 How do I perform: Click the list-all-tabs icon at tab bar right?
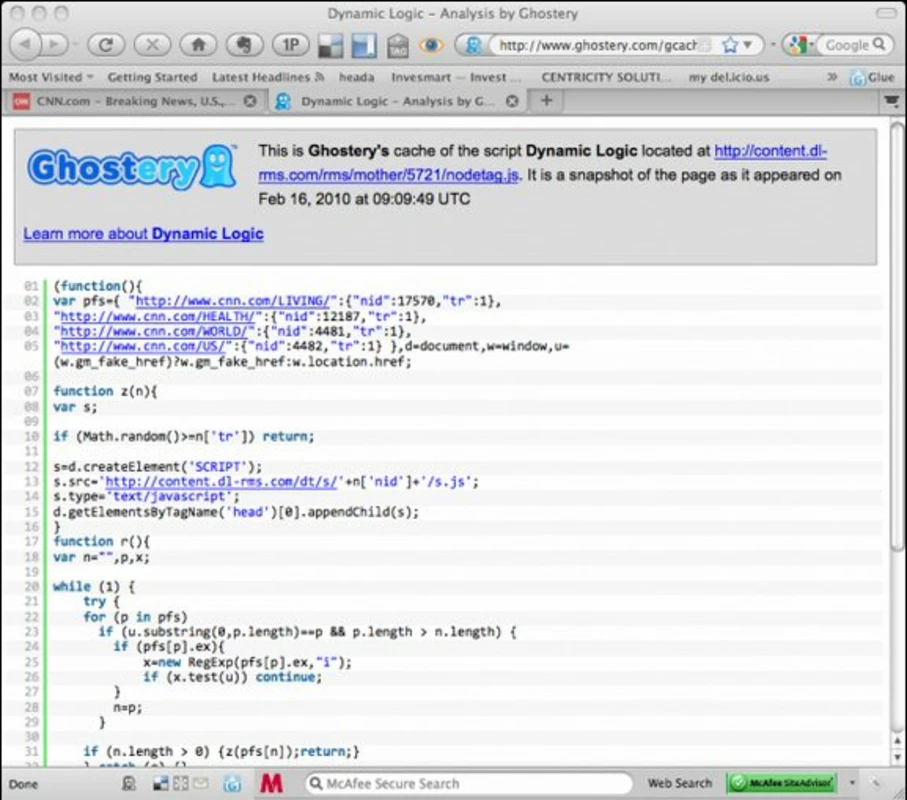pyautogui.click(x=891, y=101)
